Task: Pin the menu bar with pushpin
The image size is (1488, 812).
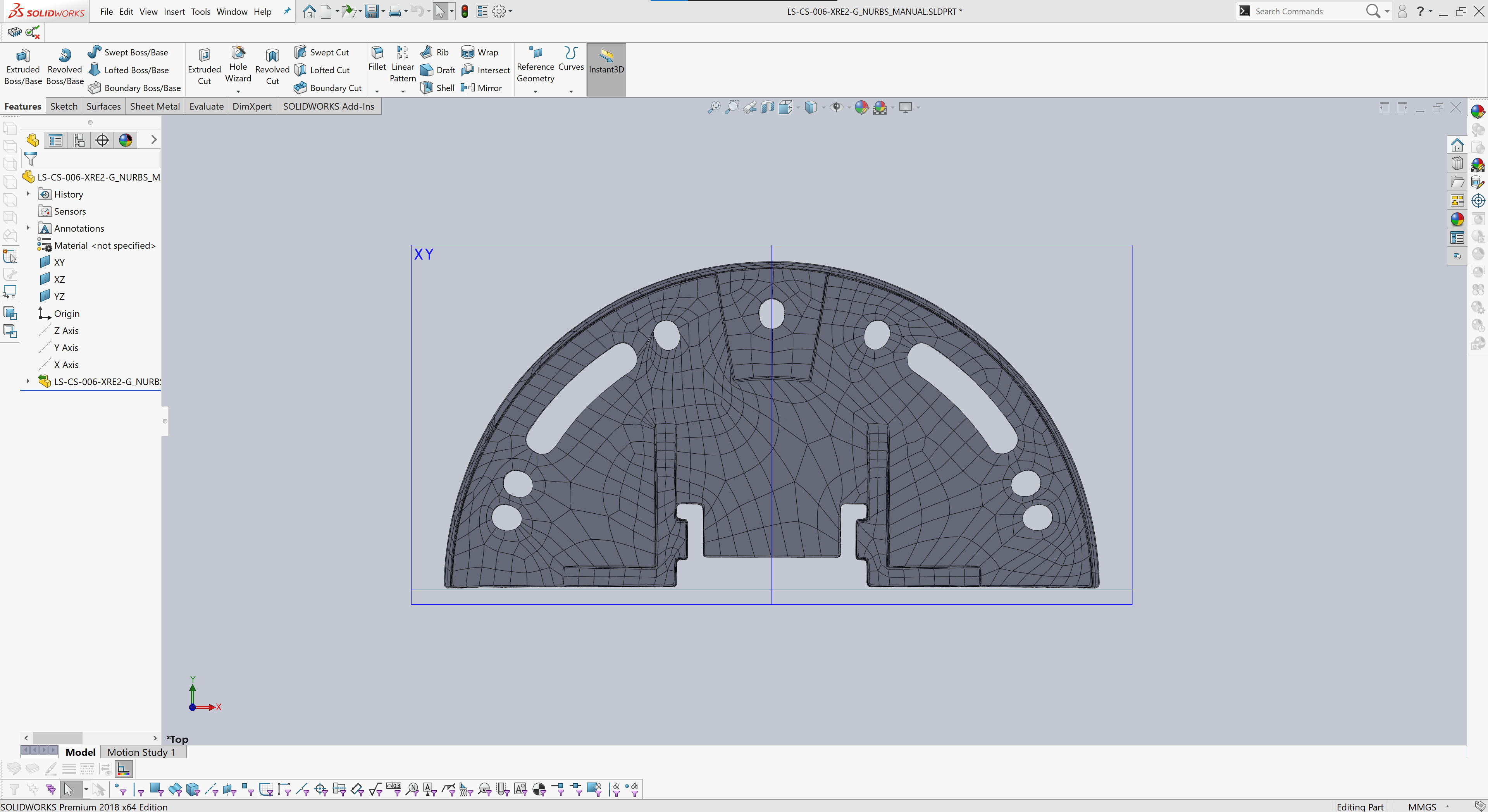Action: pyautogui.click(x=286, y=11)
